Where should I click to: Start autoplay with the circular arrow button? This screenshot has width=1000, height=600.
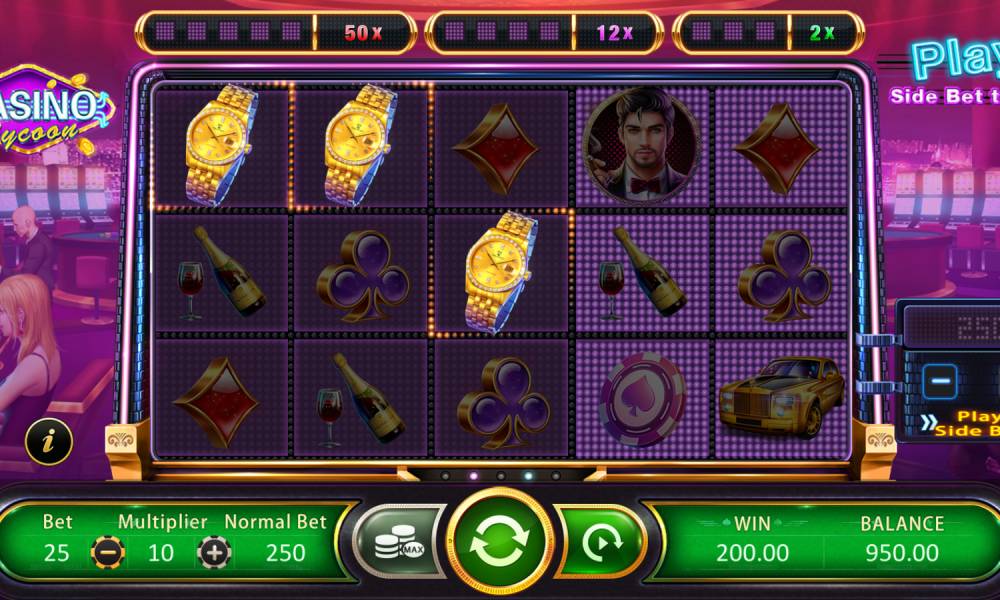(x=601, y=542)
